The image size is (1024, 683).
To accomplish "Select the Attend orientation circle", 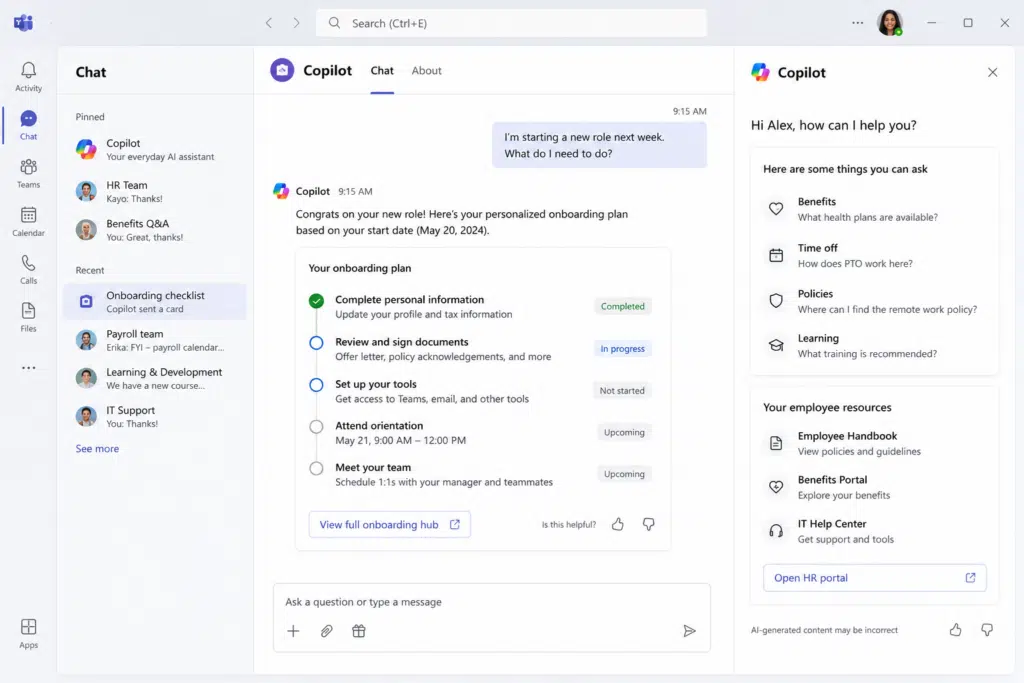I will pyautogui.click(x=316, y=426).
